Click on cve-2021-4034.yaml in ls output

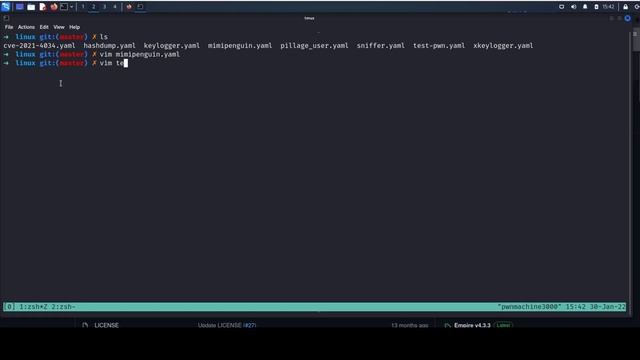coord(39,46)
